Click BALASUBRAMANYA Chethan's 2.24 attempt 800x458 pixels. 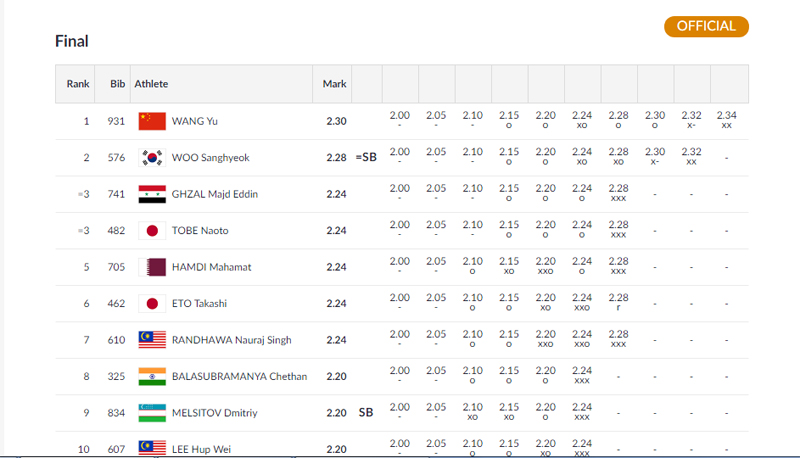582,375
